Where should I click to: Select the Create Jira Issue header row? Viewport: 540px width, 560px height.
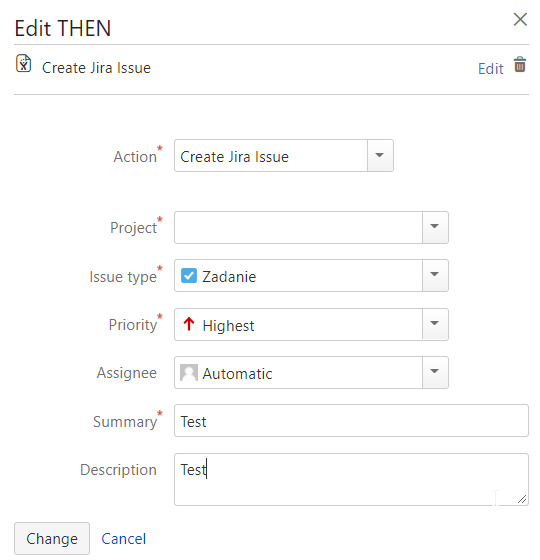[x=271, y=69]
